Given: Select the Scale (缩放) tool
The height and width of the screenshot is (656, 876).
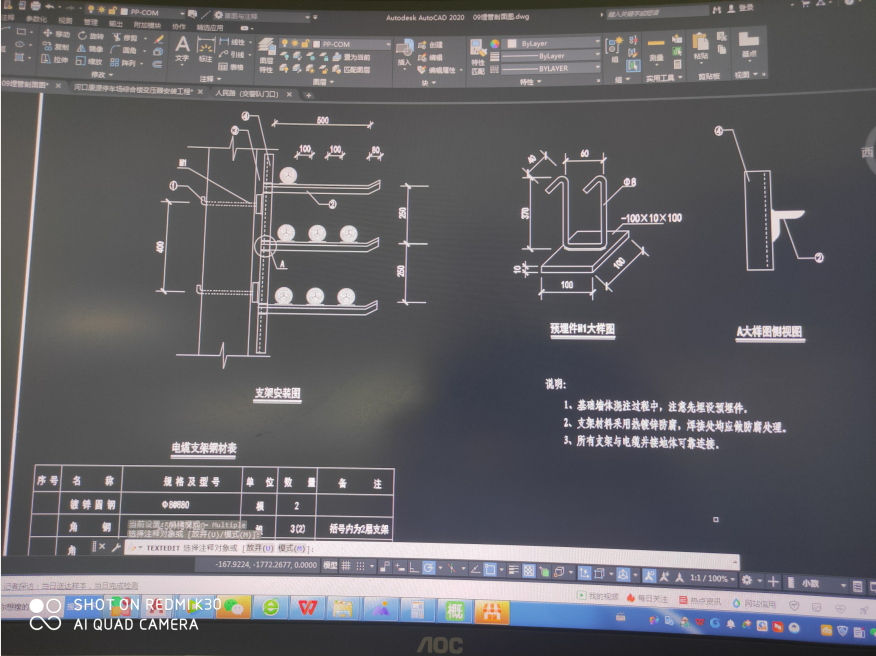Looking at the screenshot, I should [89, 61].
